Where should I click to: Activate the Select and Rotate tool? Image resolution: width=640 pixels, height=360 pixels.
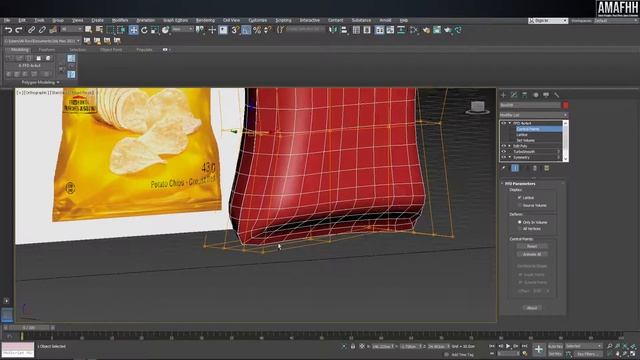pos(144,30)
